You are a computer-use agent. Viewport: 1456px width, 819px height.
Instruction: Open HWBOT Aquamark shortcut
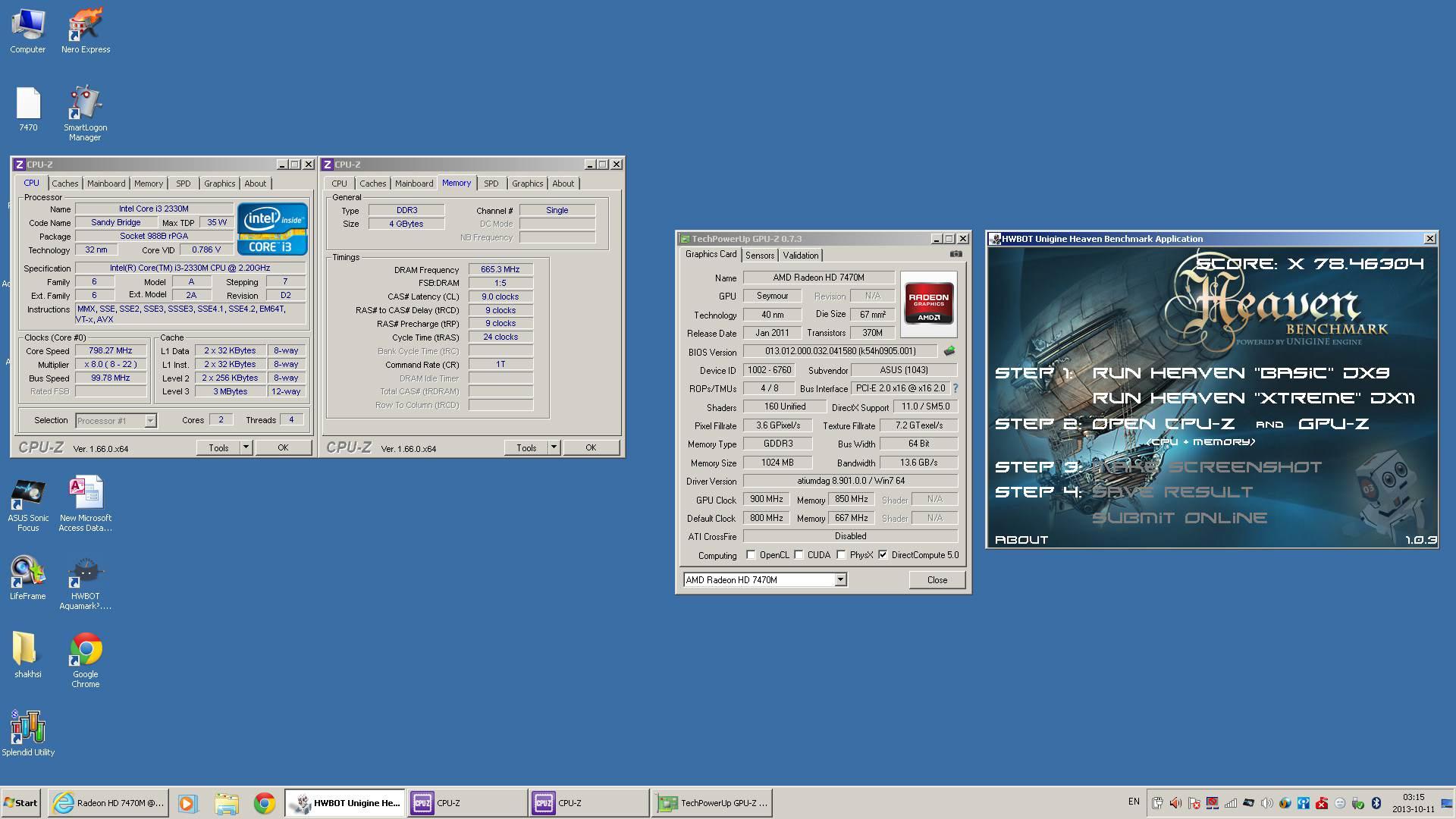click(85, 584)
